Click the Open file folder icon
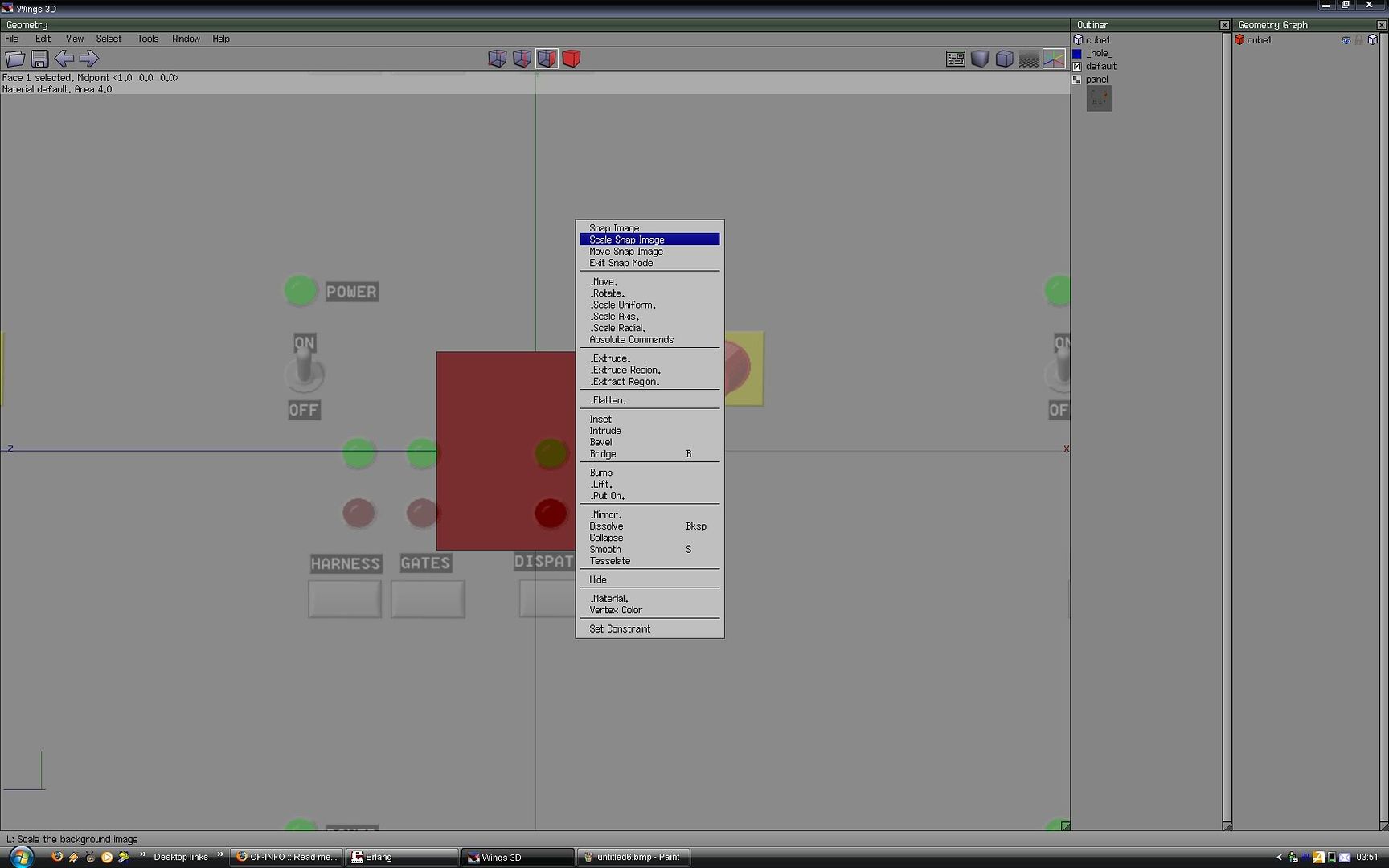 (x=14, y=59)
